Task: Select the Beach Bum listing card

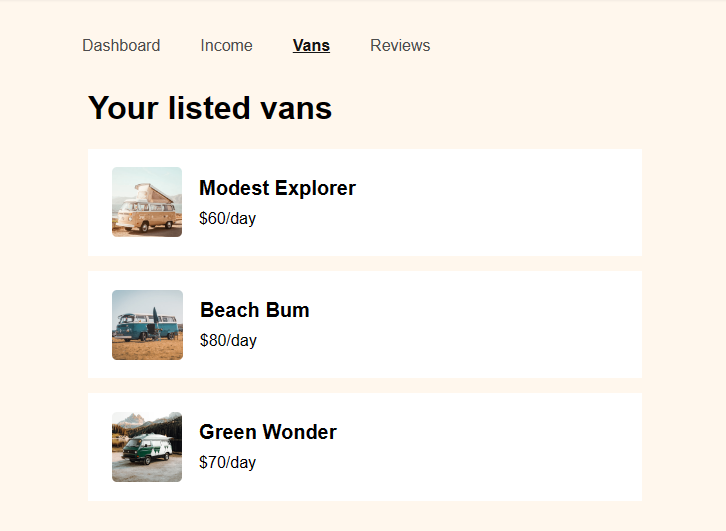Action: (365, 325)
